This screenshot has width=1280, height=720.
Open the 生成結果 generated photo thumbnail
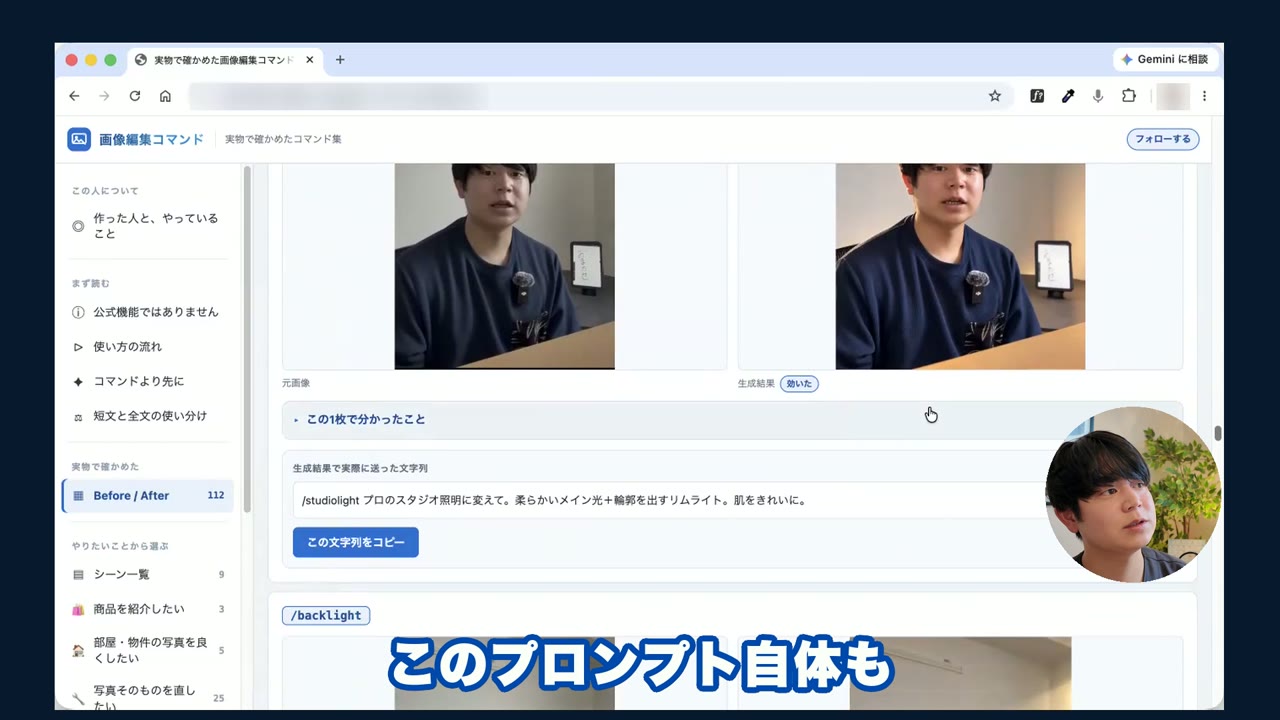tap(960, 266)
